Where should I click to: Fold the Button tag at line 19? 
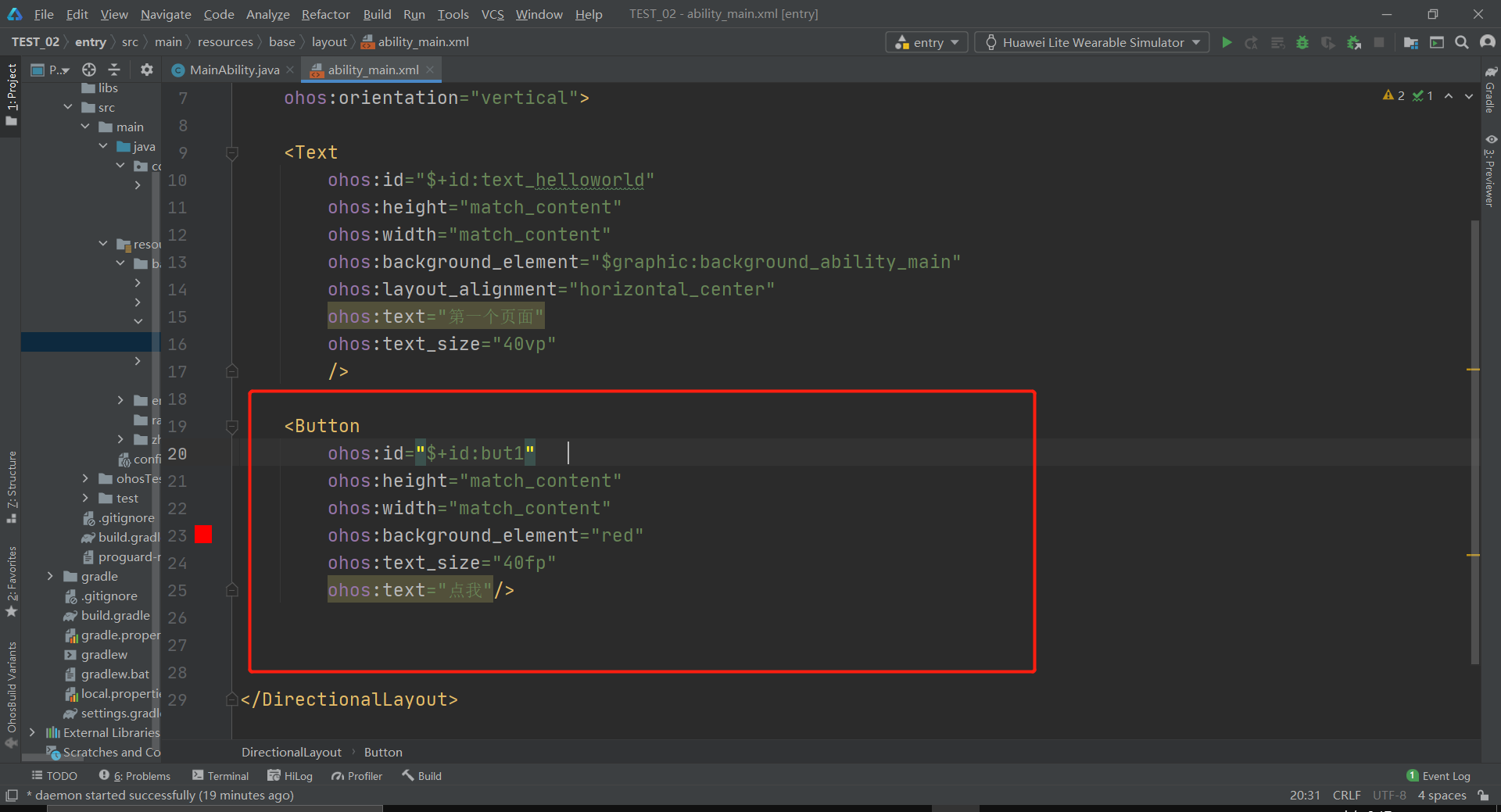click(232, 427)
